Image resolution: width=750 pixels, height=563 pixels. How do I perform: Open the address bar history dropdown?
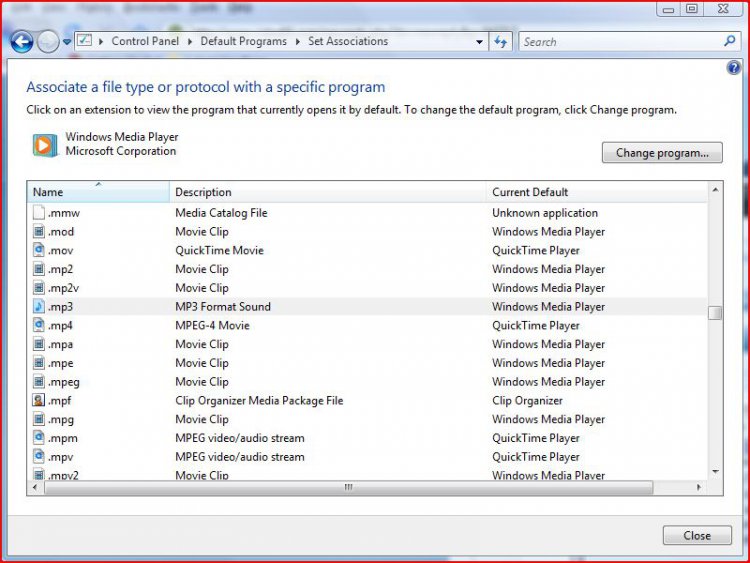479,42
